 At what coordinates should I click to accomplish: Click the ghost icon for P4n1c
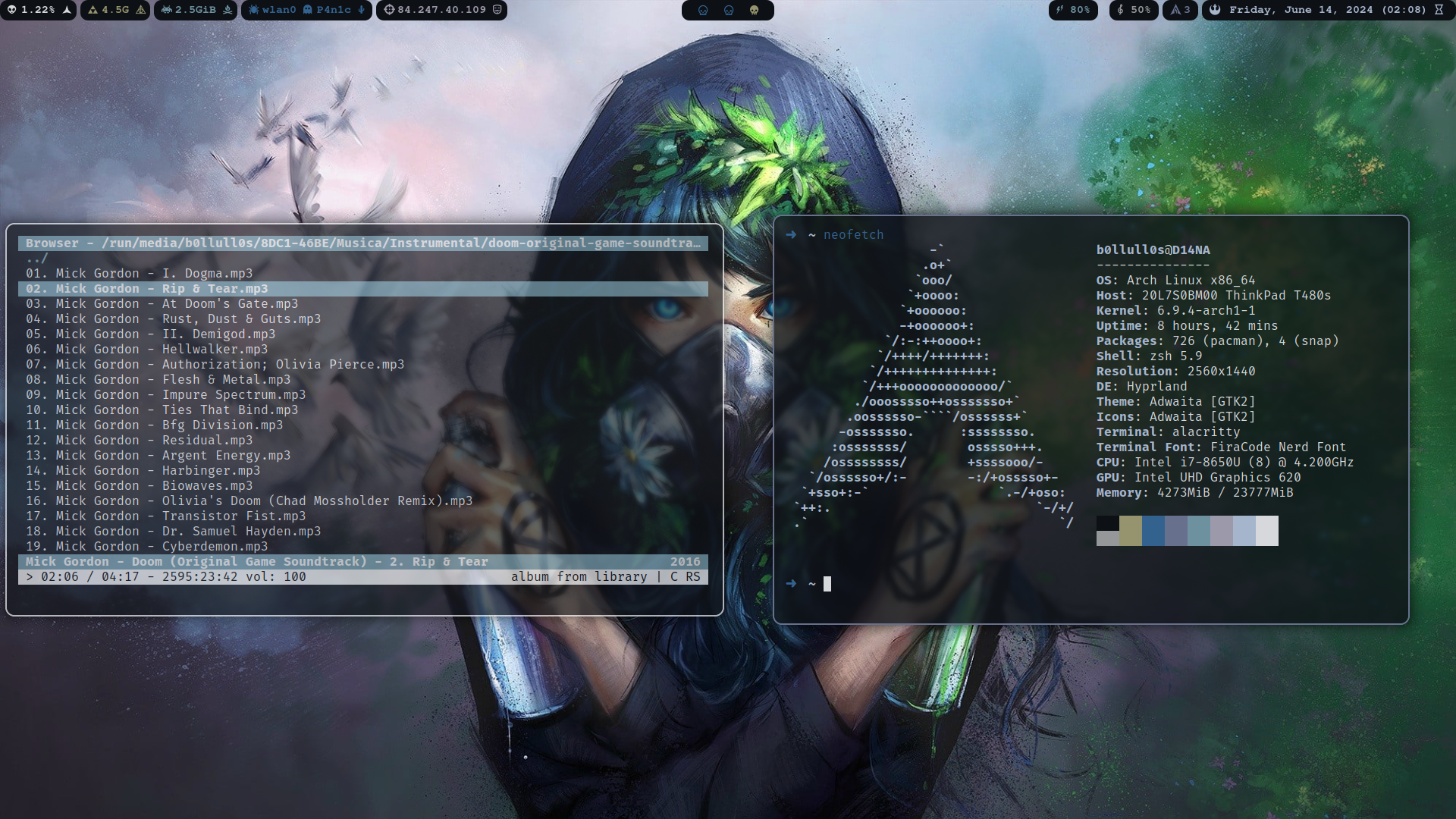[307, 10]
